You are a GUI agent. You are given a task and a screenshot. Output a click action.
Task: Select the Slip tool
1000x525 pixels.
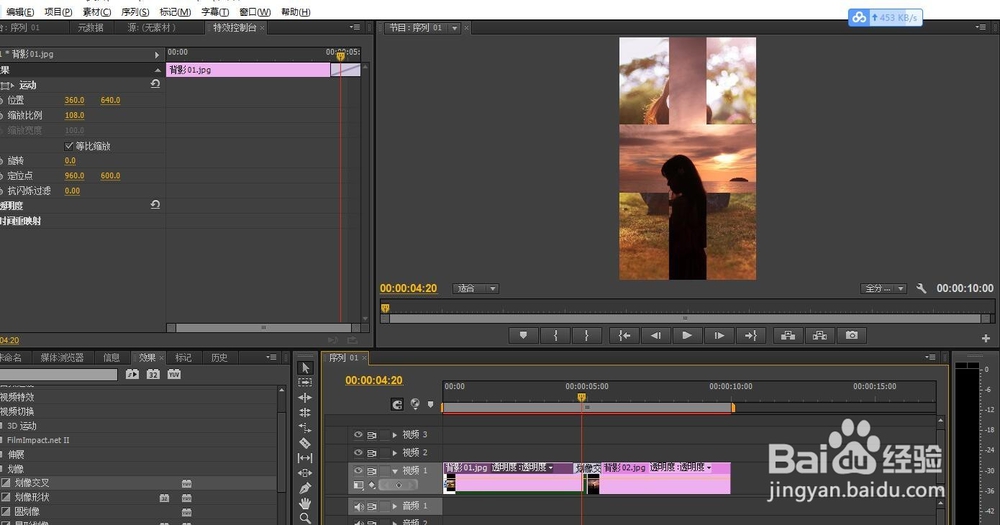click(305, 458)
